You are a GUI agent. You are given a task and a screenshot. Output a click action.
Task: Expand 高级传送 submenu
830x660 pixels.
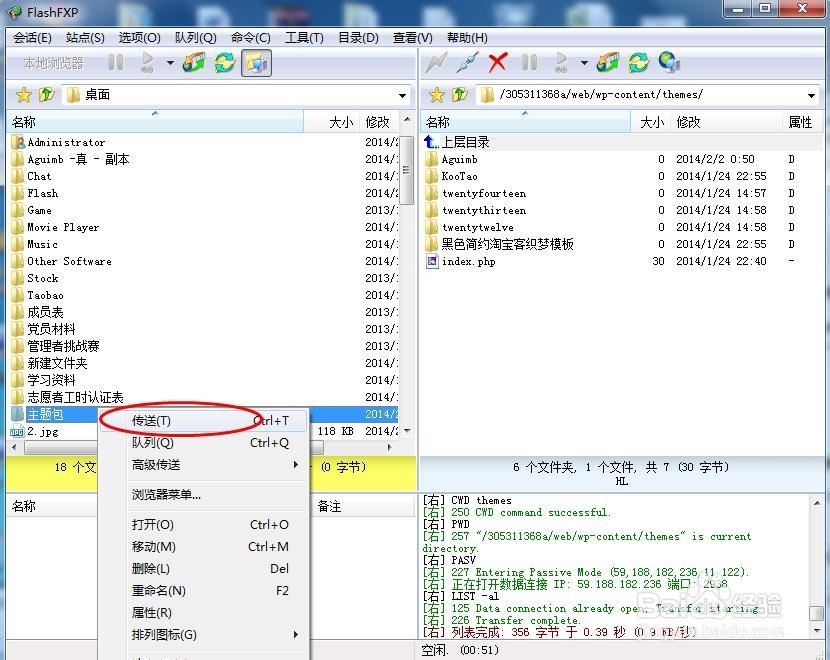click(x=204, y=465)
